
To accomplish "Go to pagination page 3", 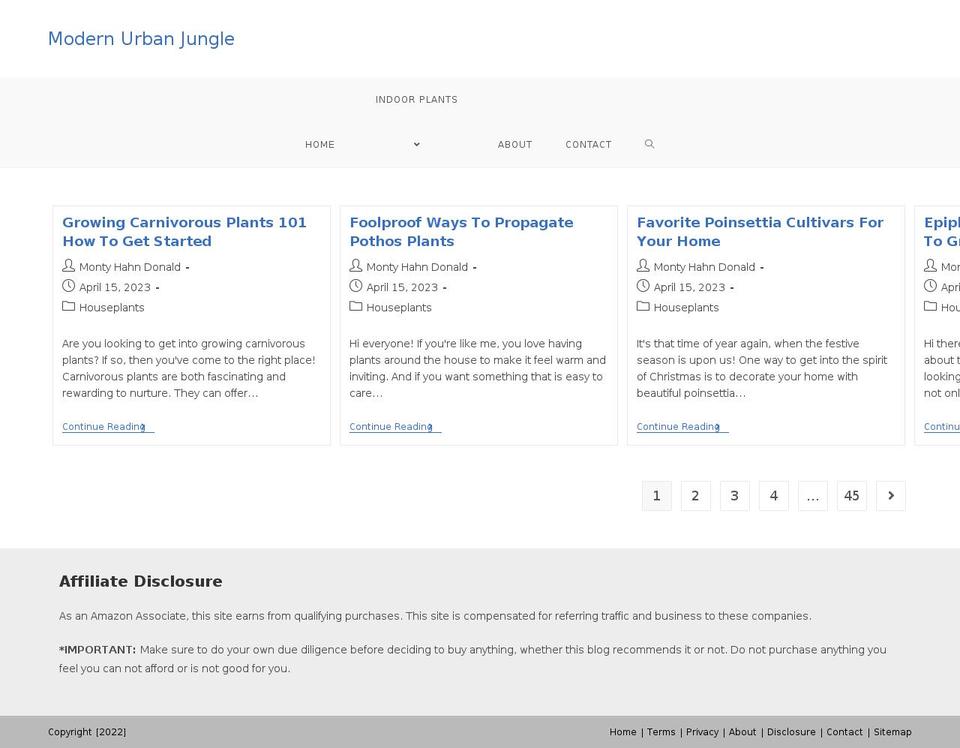I will coord(735,496).
